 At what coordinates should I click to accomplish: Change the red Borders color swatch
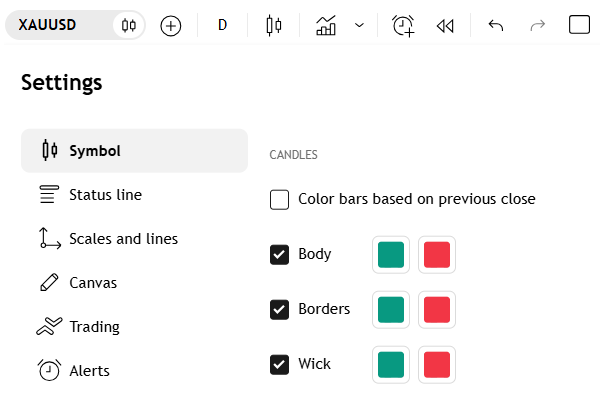[437, 310]
